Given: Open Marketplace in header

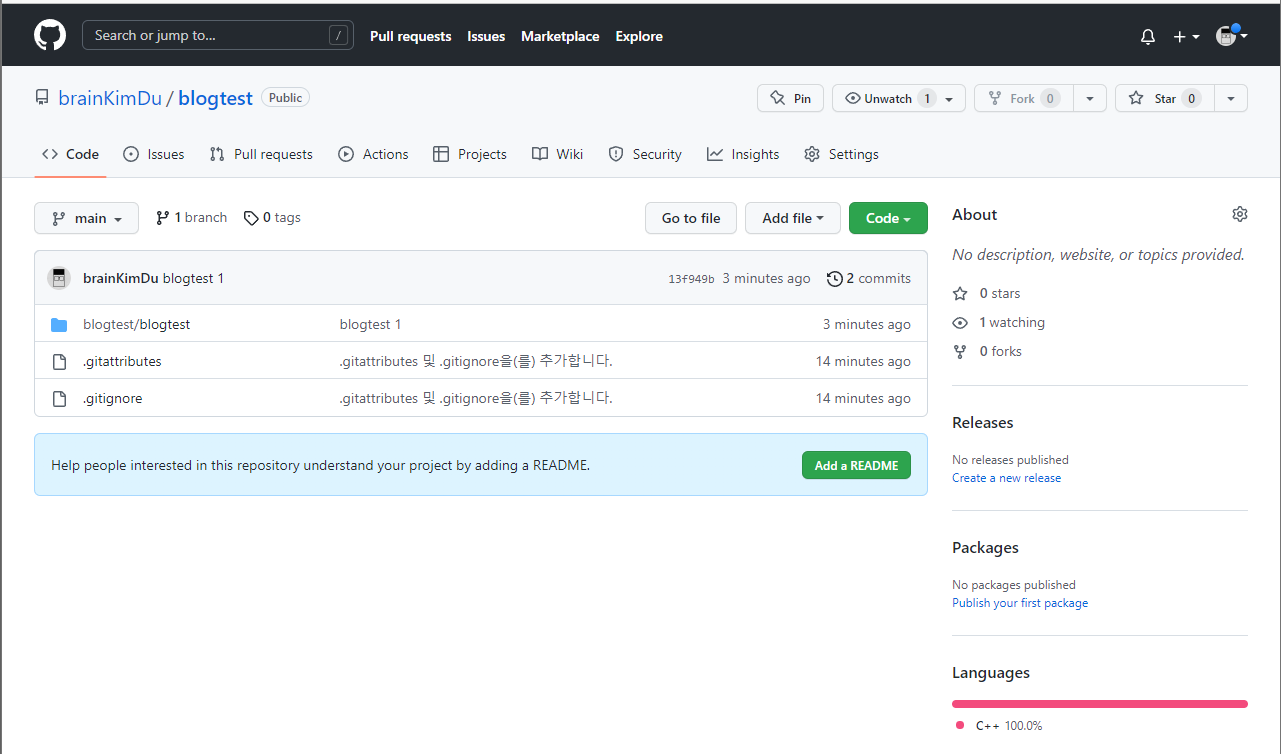Looking at the screenshot, I should click(x=560, y=36).
